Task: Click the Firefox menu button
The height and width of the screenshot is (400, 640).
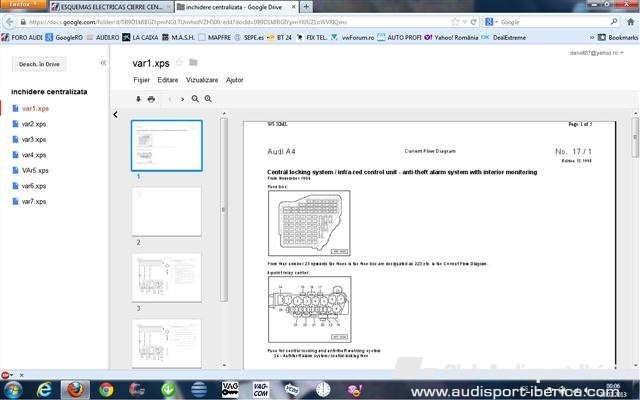Action: coord(22,4)
